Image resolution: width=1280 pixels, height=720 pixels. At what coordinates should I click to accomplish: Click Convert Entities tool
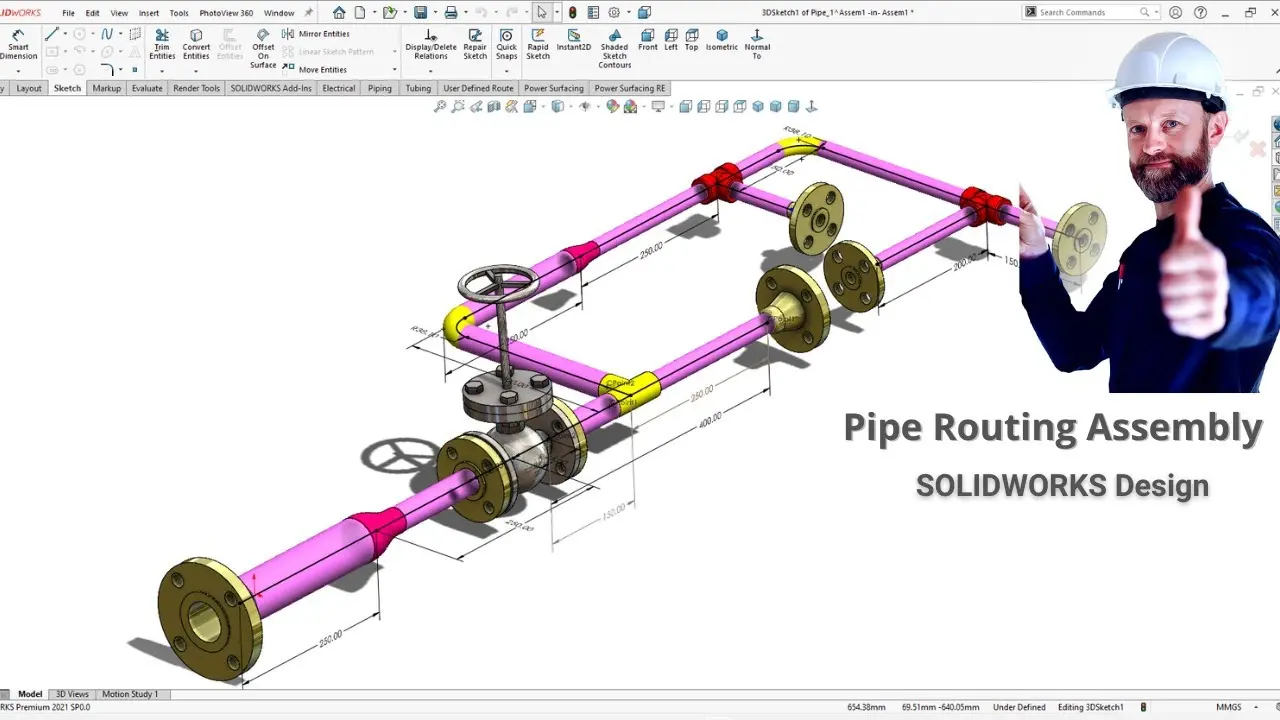(x=196, y=44)
